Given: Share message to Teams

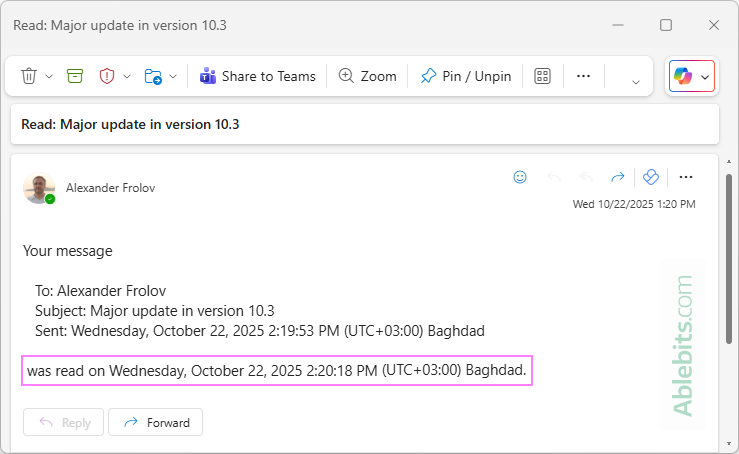Looking at the screenshot, I should 257,76.
